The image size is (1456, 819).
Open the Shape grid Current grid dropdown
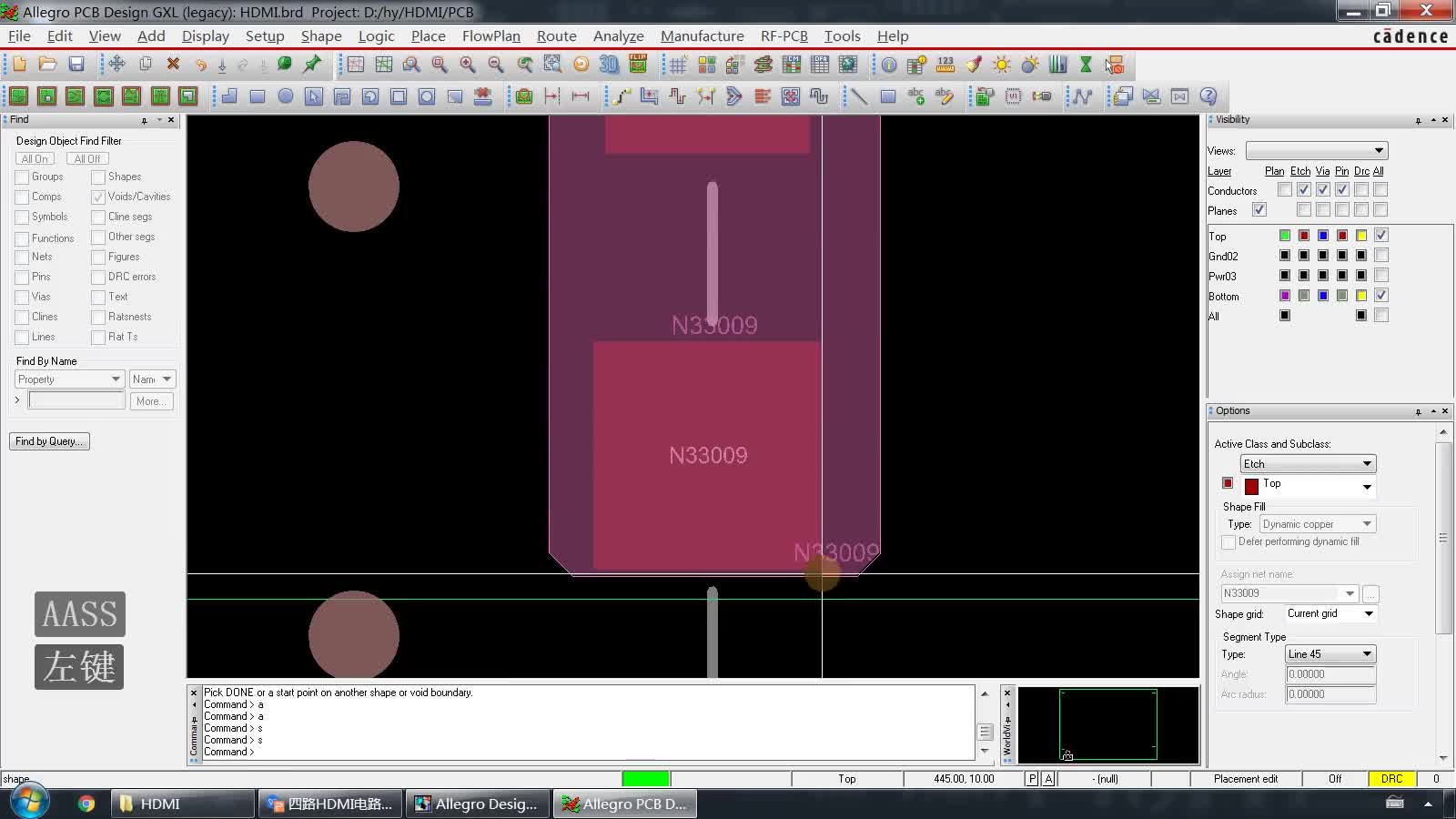point(1330,613)
